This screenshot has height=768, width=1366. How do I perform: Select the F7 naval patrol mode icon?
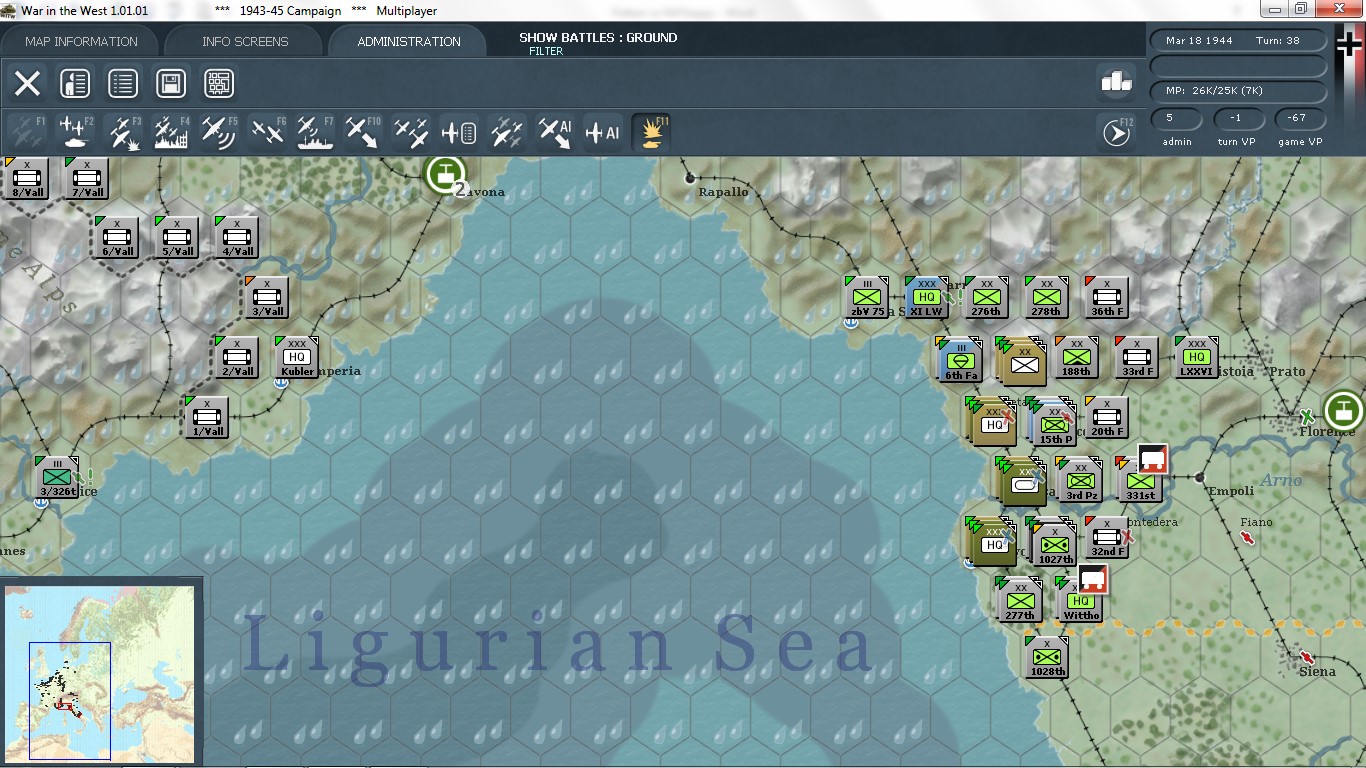pos(315,132)
